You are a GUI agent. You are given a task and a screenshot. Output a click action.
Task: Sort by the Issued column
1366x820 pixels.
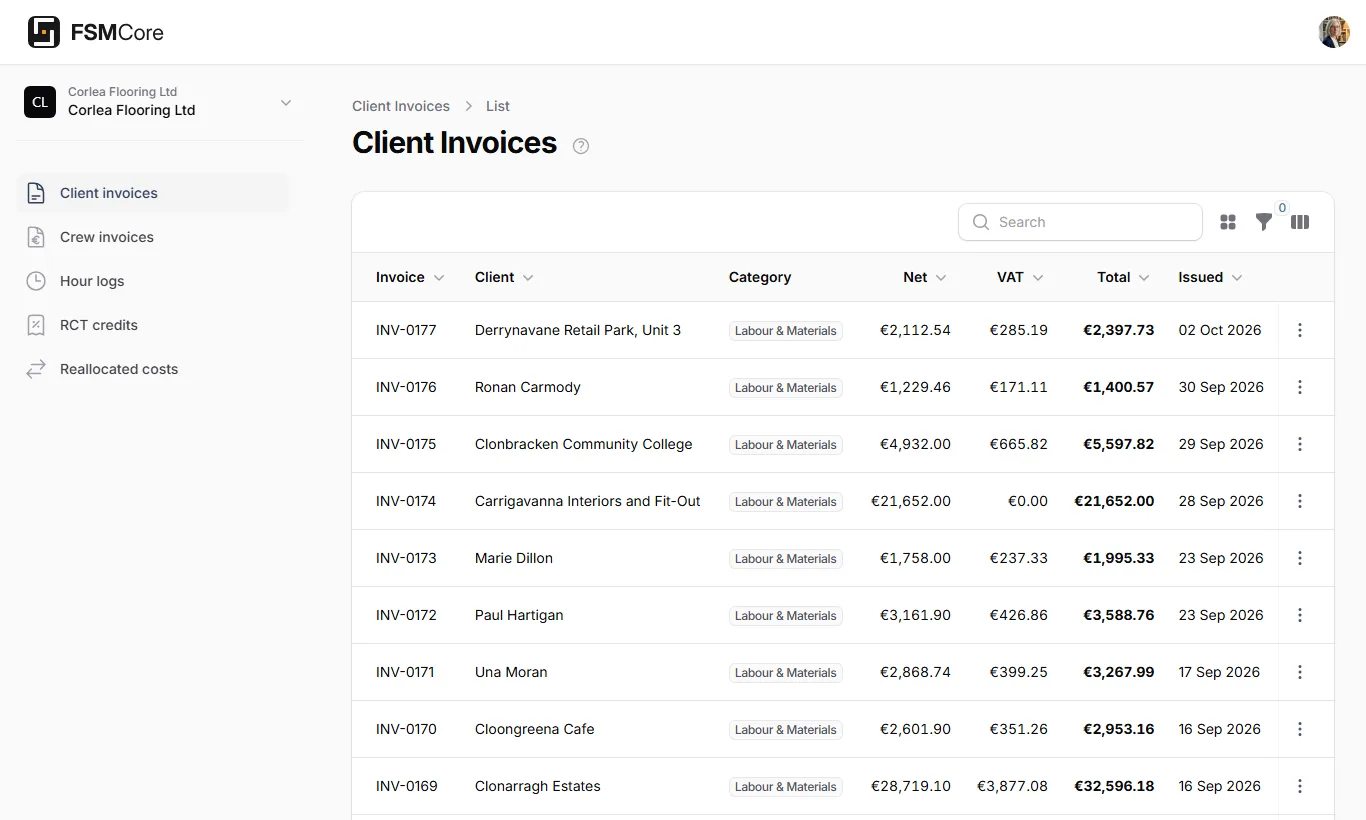[x=1210, y=277]
